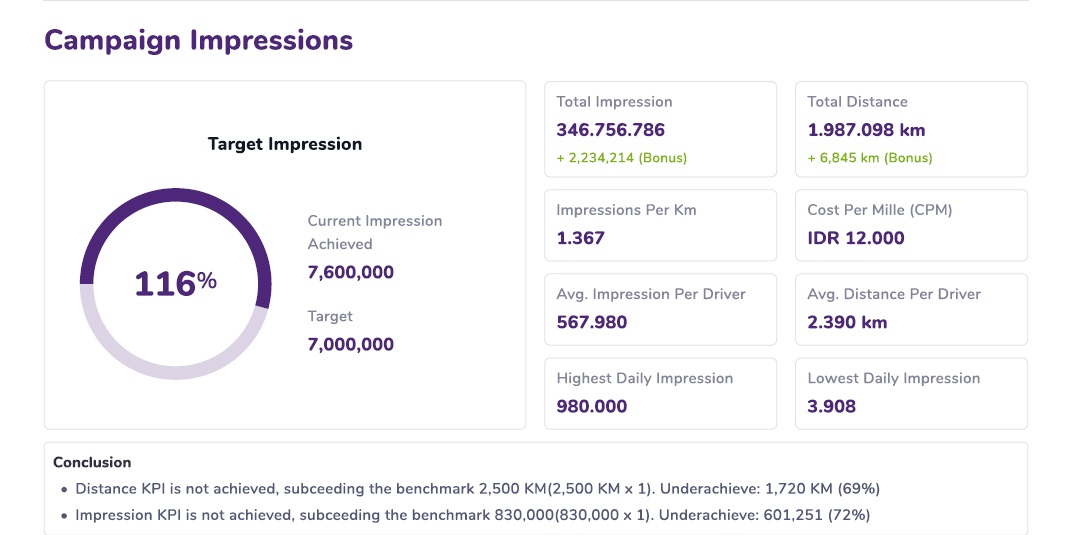Select the Distance KPI conclusion bullet

pyautogui.click(x=477, y=489)
